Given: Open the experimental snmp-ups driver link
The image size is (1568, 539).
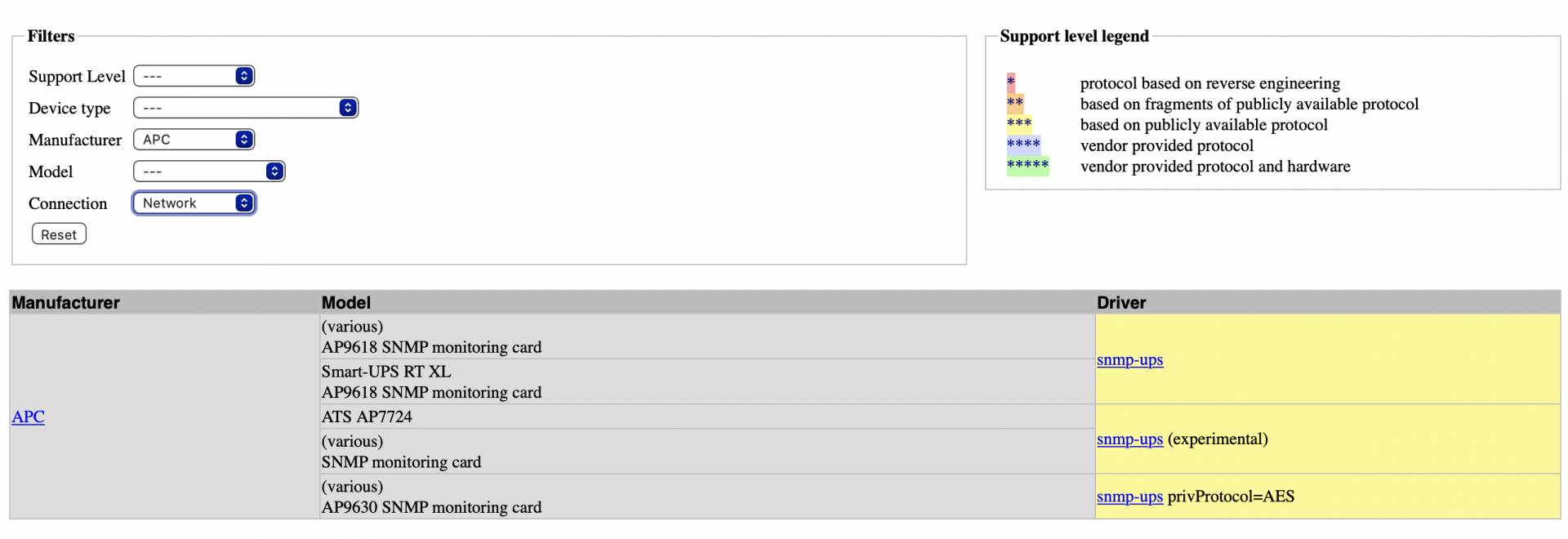Looking at the screenshot, I should point(1129,439).
